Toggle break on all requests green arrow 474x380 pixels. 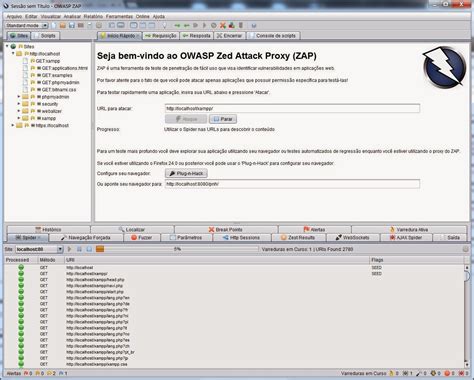pyautogui.click(x=177, y=25)
